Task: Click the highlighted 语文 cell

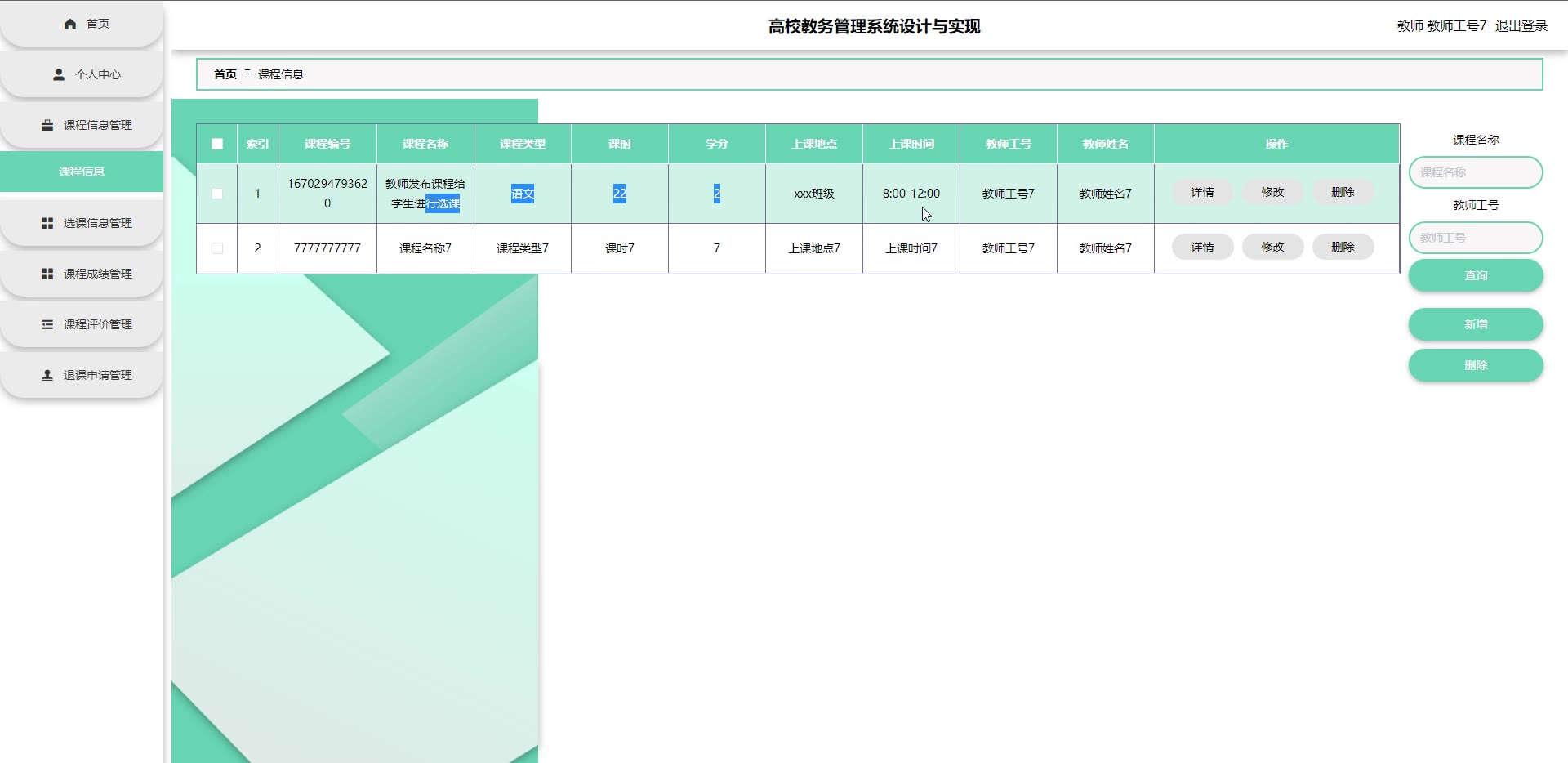Action: (x=523, y=194)
